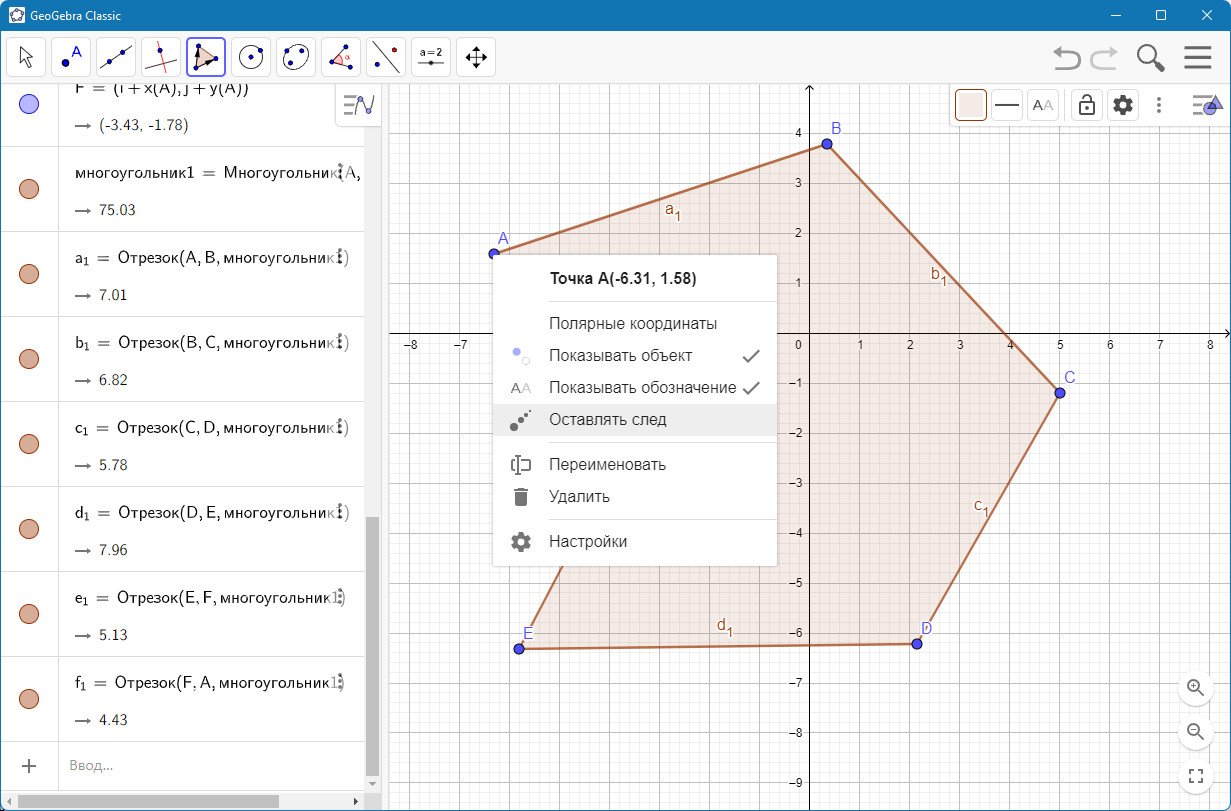Select the Slider a=2 tool
This screenshot has height=811, width=1231.
431,58
